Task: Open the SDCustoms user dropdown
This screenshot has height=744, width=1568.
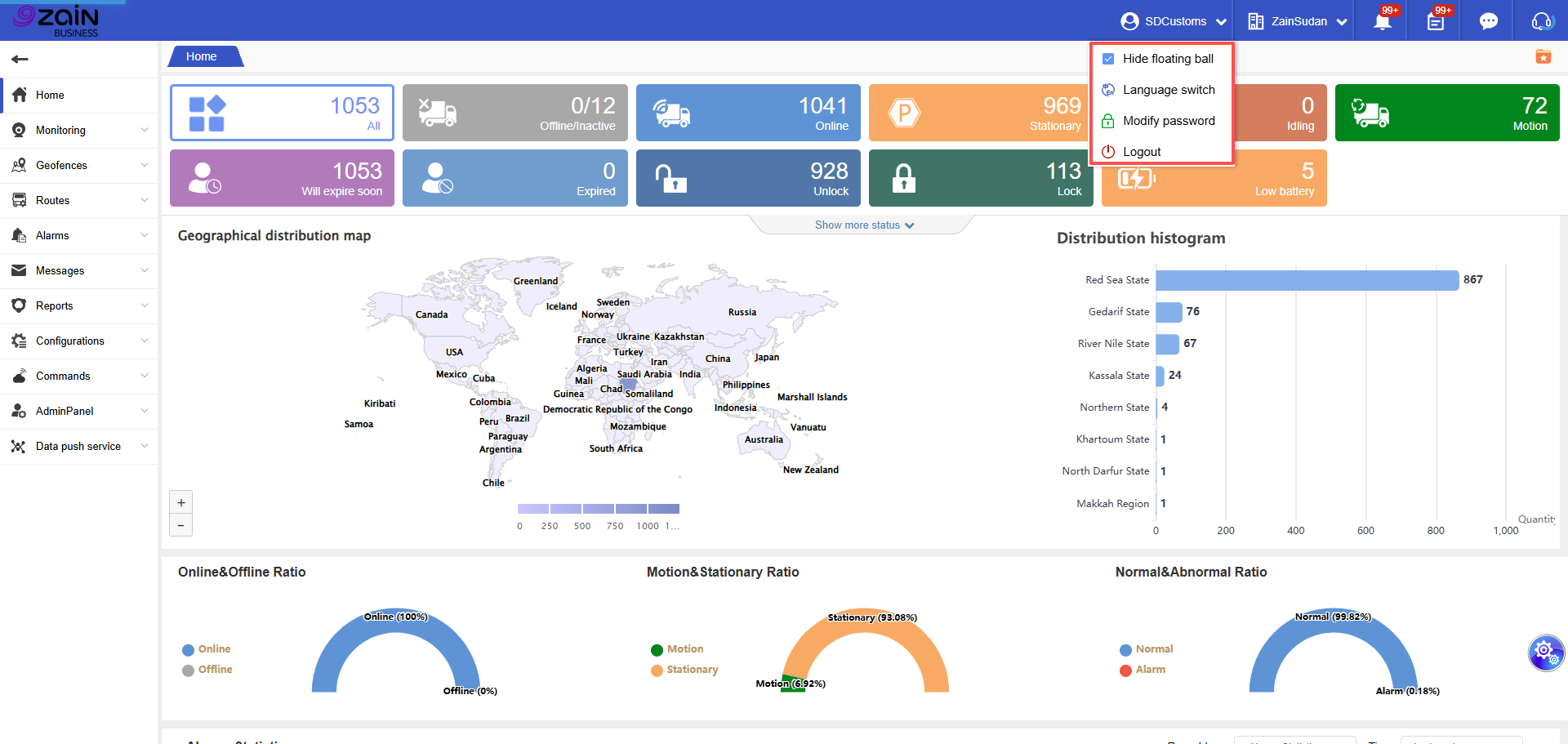Action: 1174,22
